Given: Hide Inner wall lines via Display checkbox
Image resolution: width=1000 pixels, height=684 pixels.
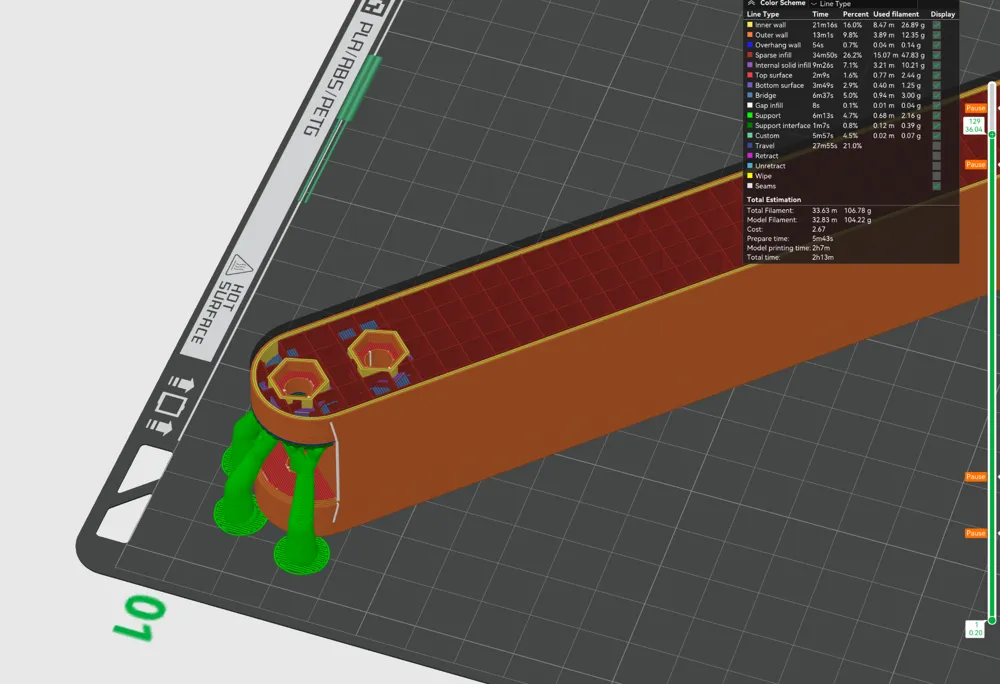Looking at the screenshot, I should pos(936,25).
